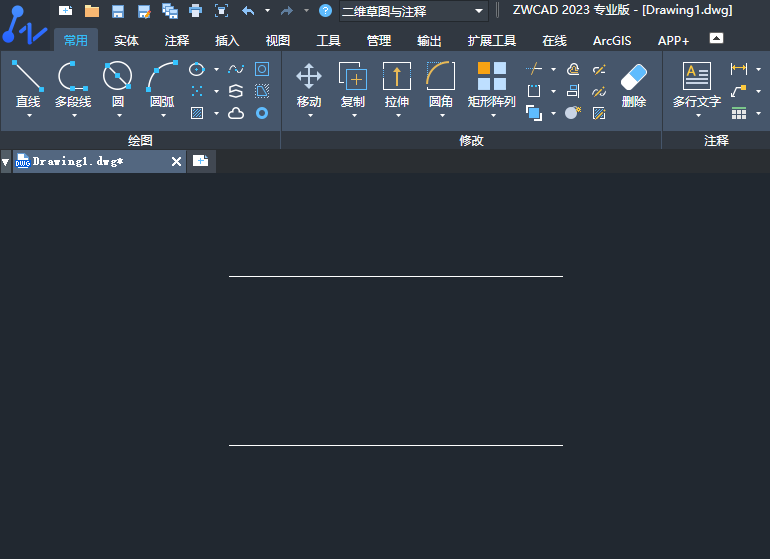Click the region tool icon
The image size is (770, 559).
pos(262,69)
